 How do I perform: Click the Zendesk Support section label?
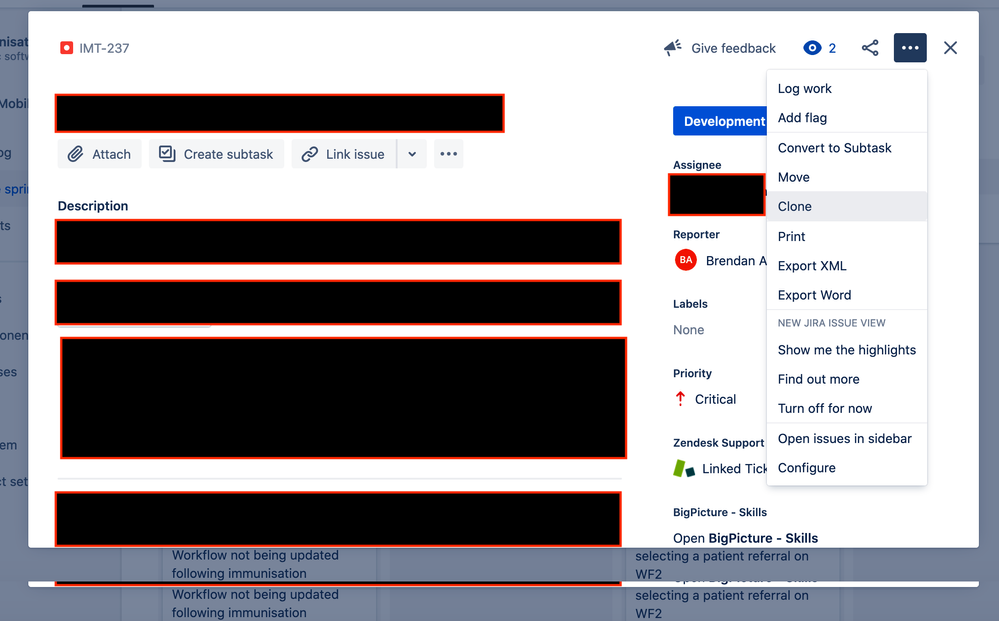[x=719, y=443]
